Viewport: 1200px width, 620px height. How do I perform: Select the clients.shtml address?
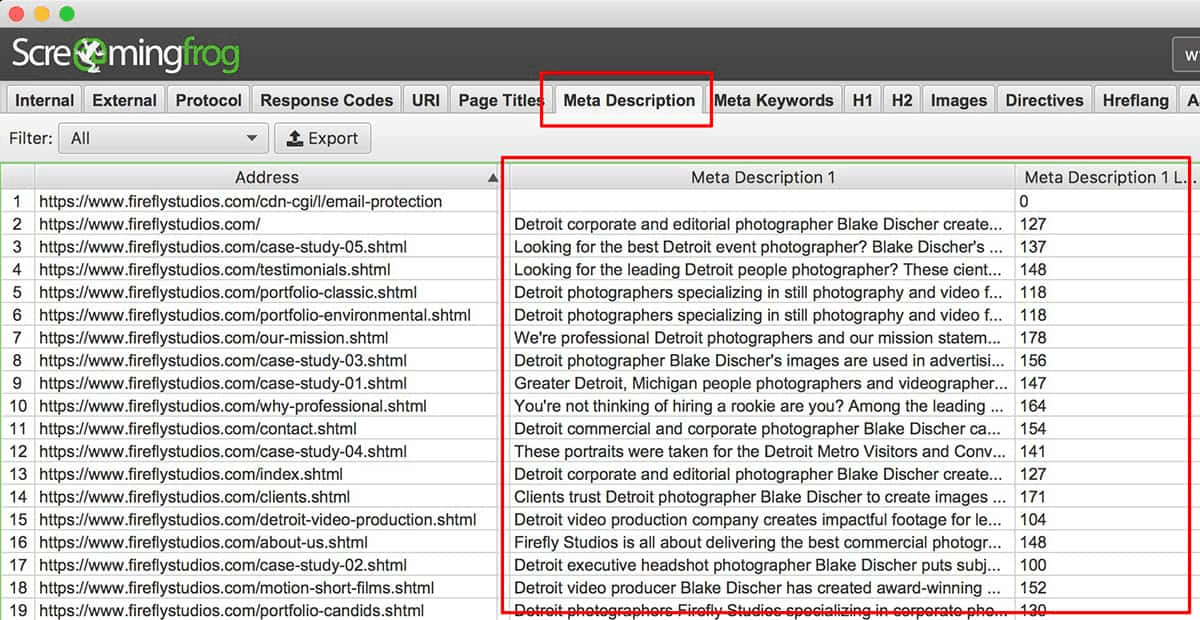click(194, 497)
